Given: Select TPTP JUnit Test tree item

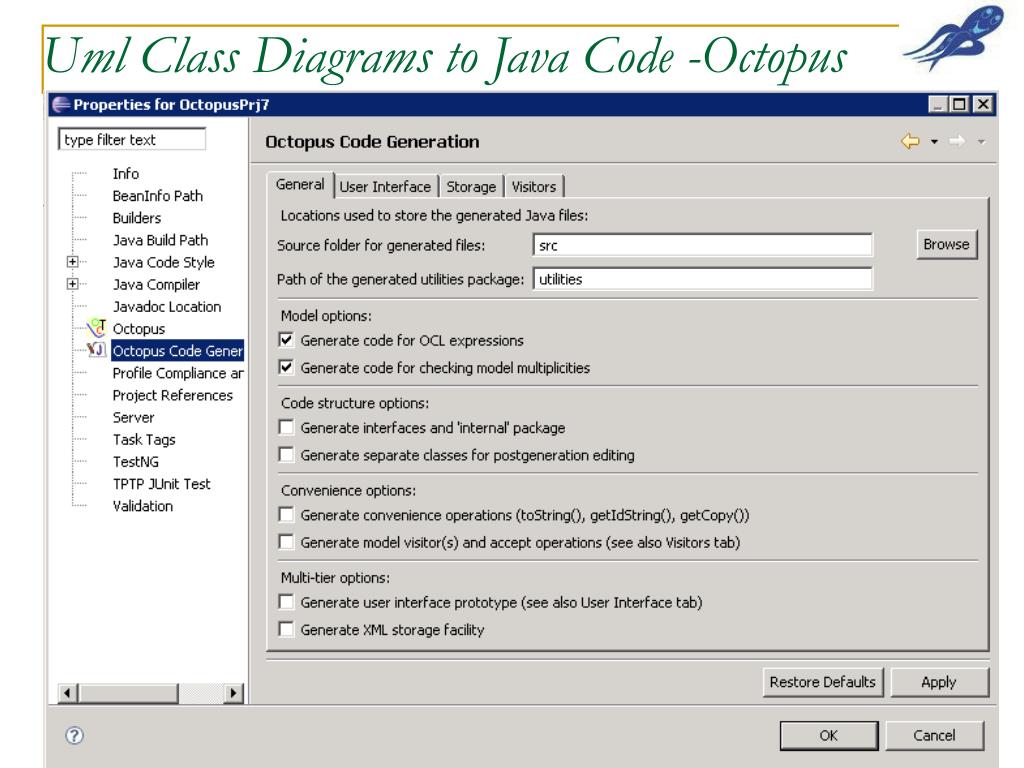Looking at the screenshot, I should [161, 485].
